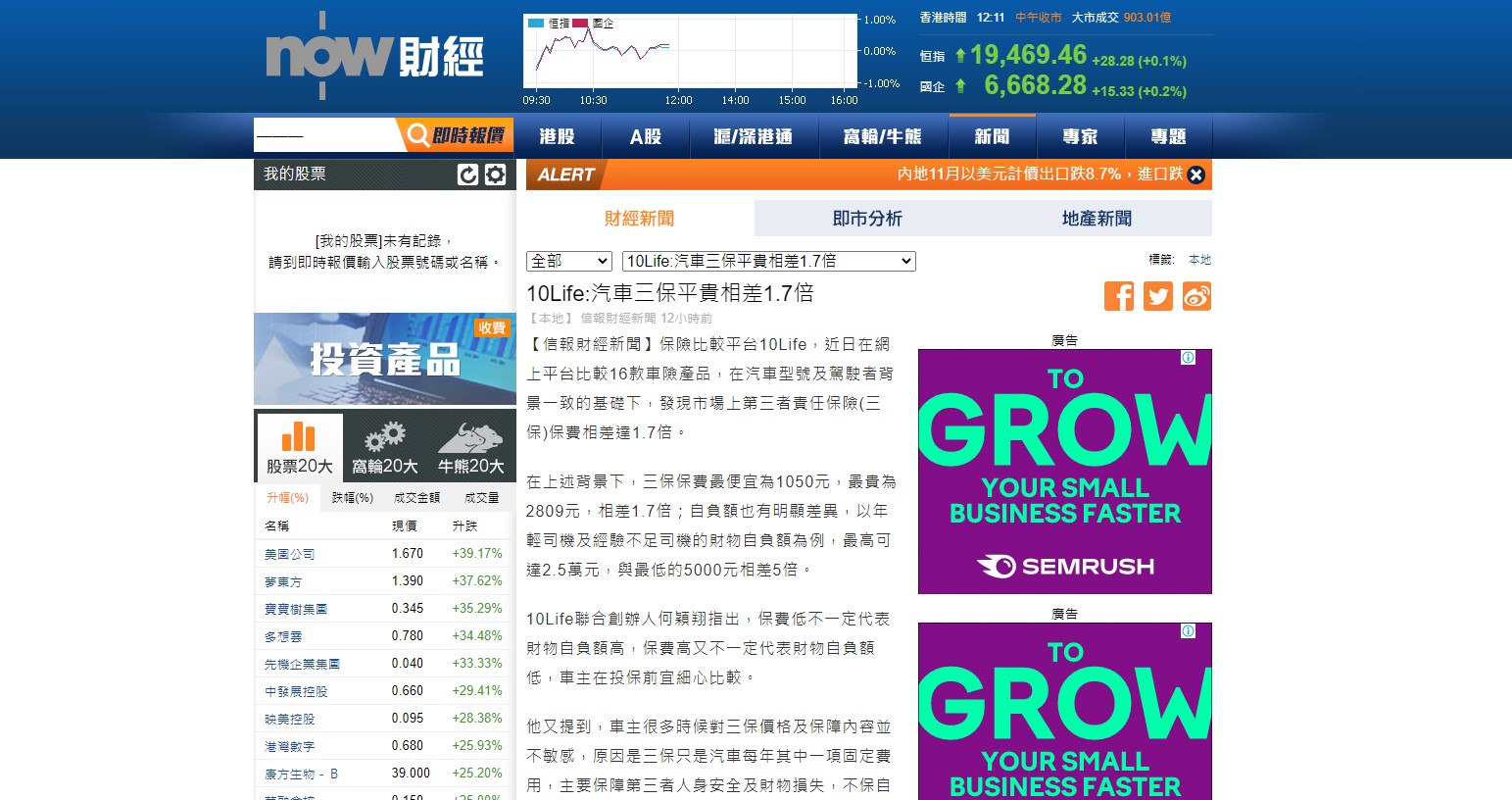The height and width of the screenshot is (800, 1512).
Task: Click the first Semrush GROW advertisement
Action: pos(1065,472)
